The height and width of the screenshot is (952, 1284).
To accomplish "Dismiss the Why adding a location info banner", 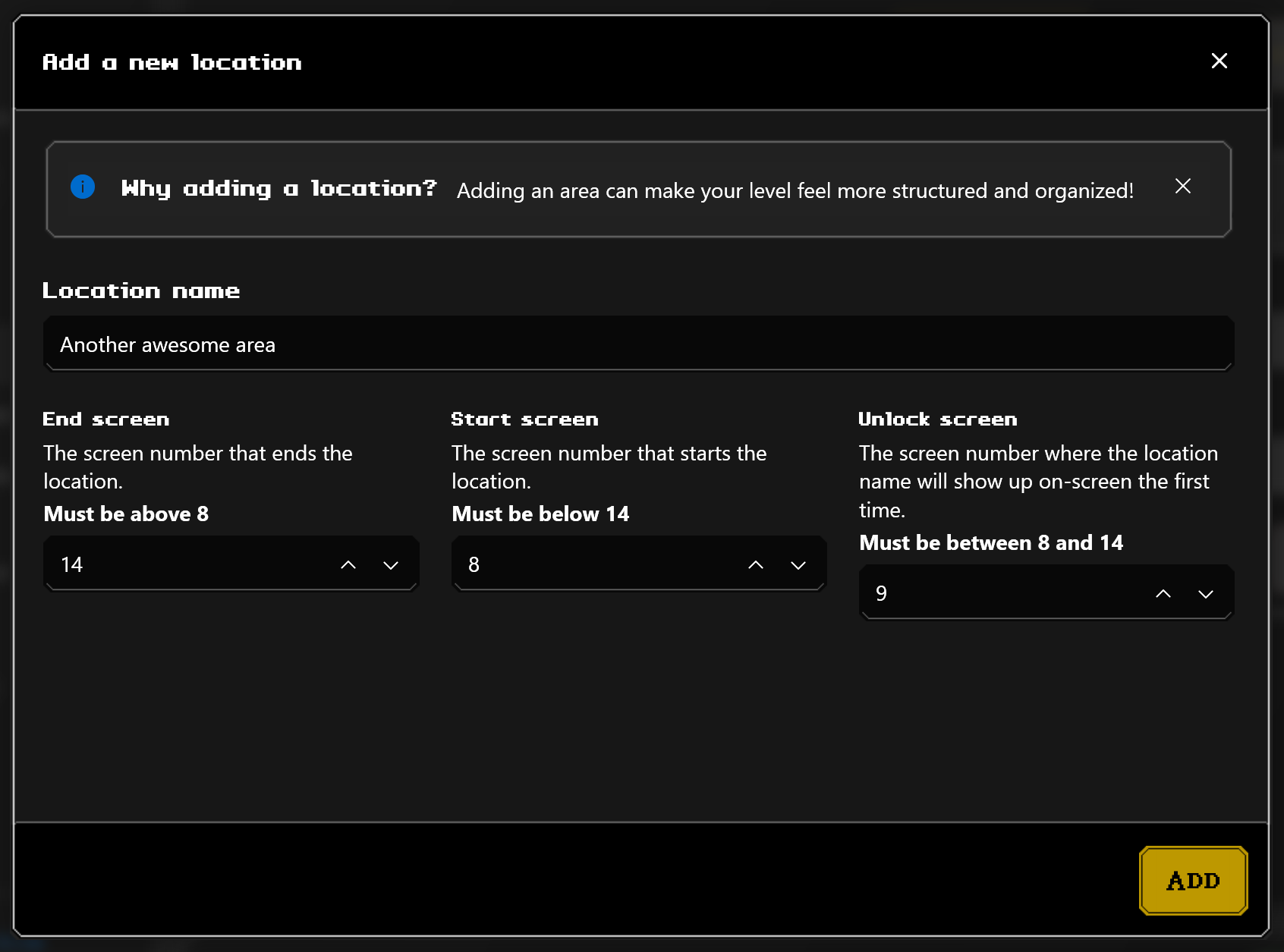I will 1182,186.
